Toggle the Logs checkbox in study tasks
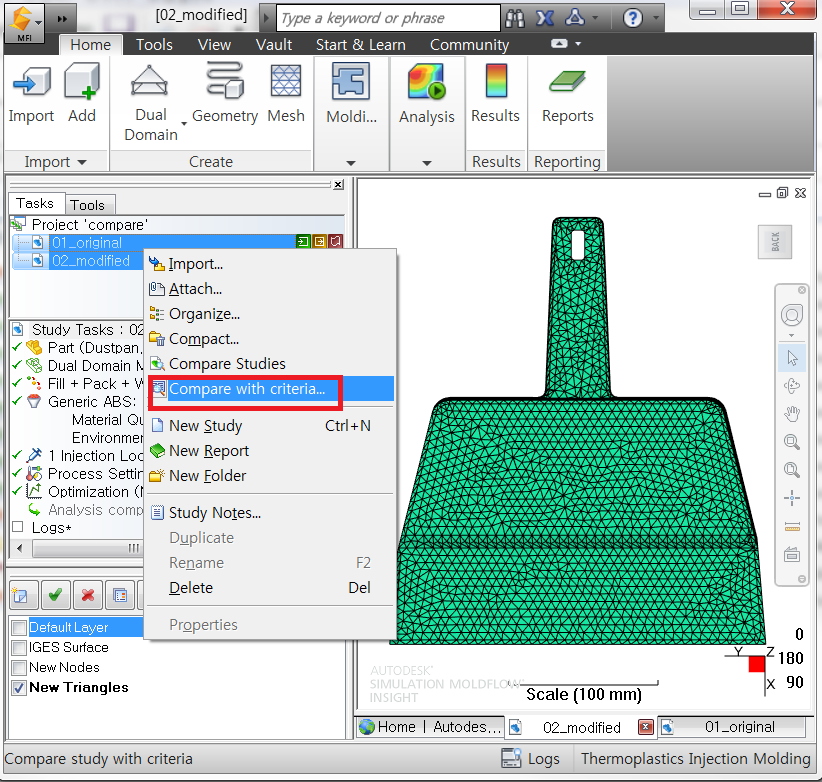Image resolution: width=822 pixels, height=782 pixels. click(x=18, y=527)
